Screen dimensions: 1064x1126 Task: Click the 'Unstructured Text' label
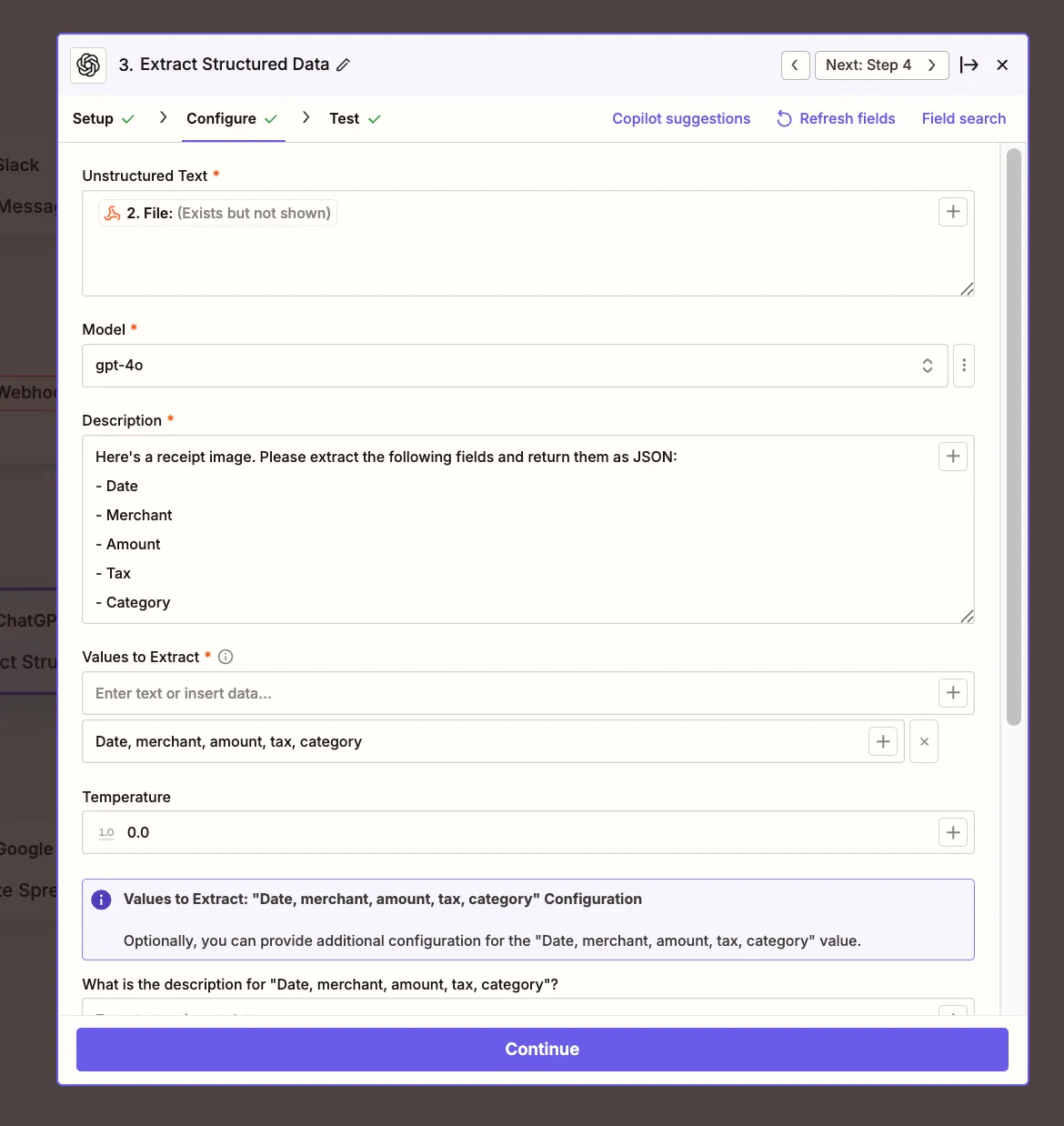(145, 176)
